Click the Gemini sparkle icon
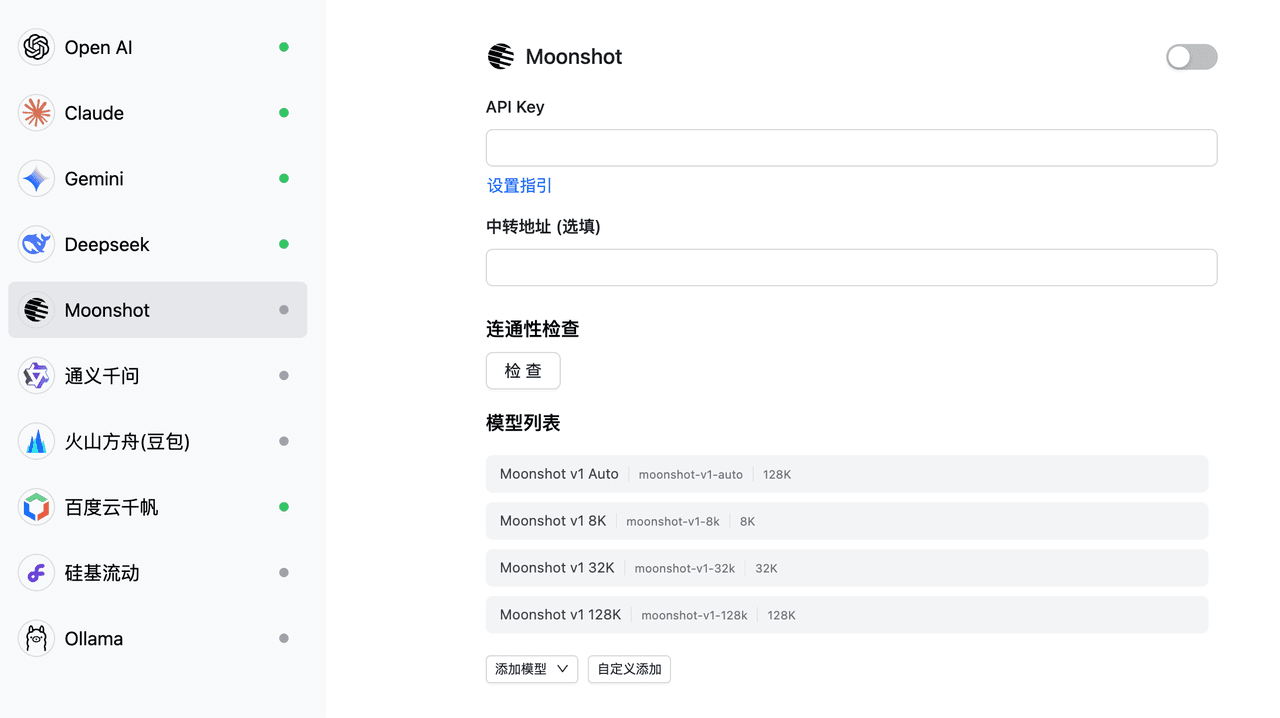Image resolution: width=1280 pixels, height=718 pixels. pyautogui.click(x=36, y=179)
